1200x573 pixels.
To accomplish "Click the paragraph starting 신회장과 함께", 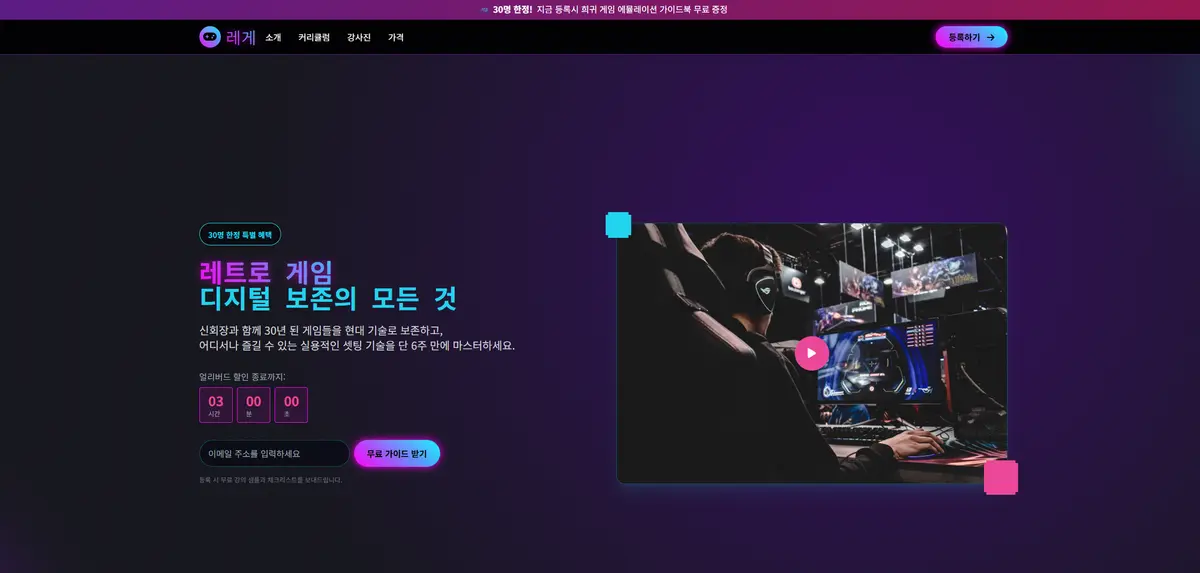I will click(x=357, y=338).
